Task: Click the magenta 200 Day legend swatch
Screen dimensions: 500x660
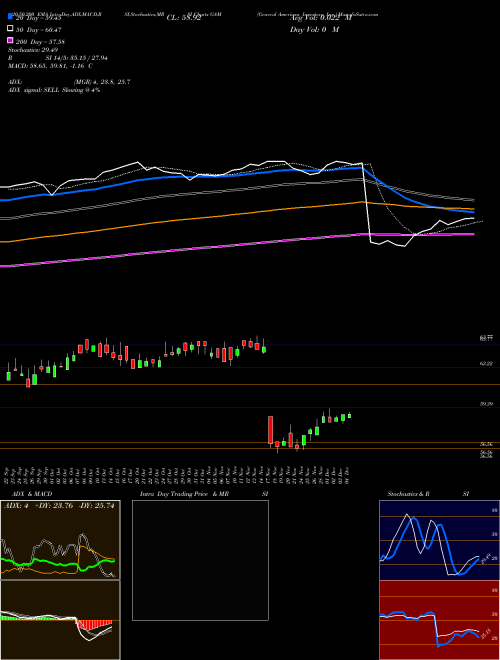Action: point(11,40)
